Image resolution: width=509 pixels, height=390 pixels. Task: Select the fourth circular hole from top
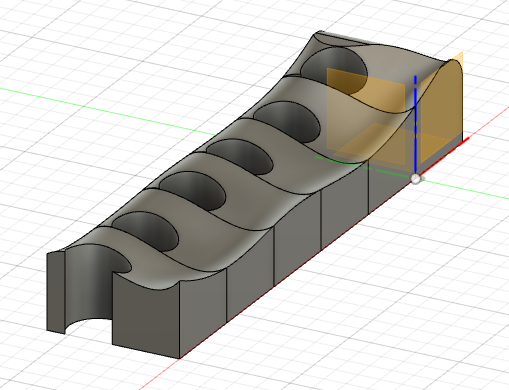(x=193, y=191)
